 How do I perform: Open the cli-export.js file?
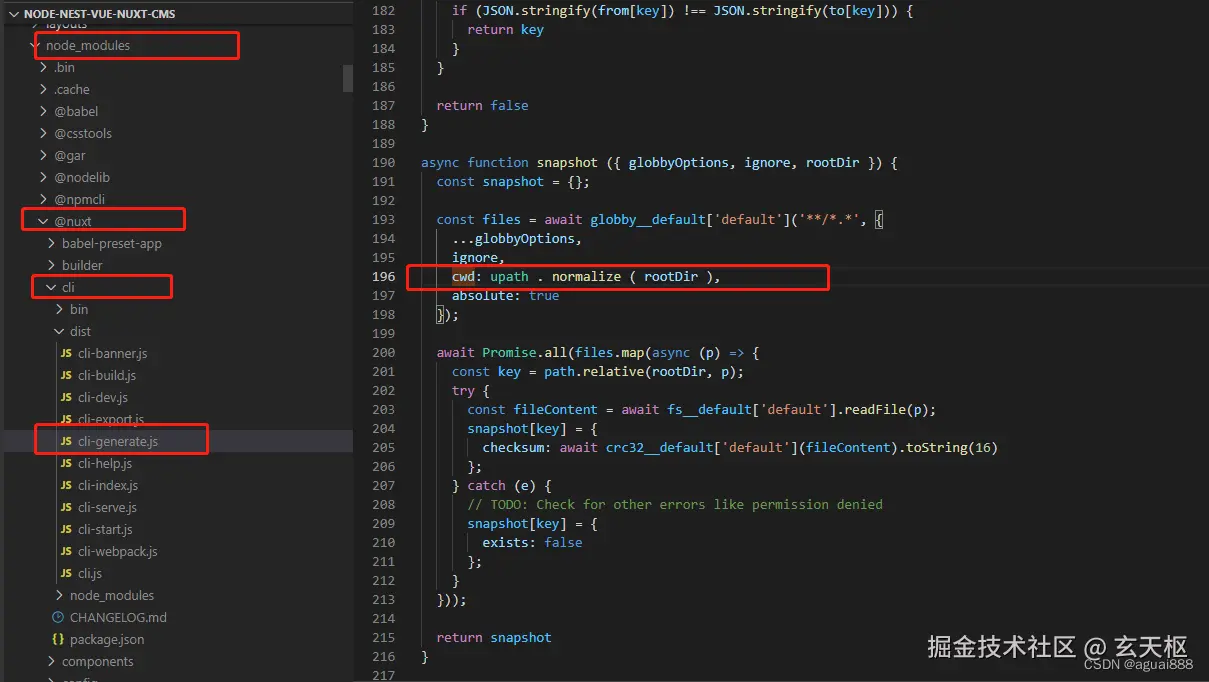pyautogui.click(x=111, y=419)
